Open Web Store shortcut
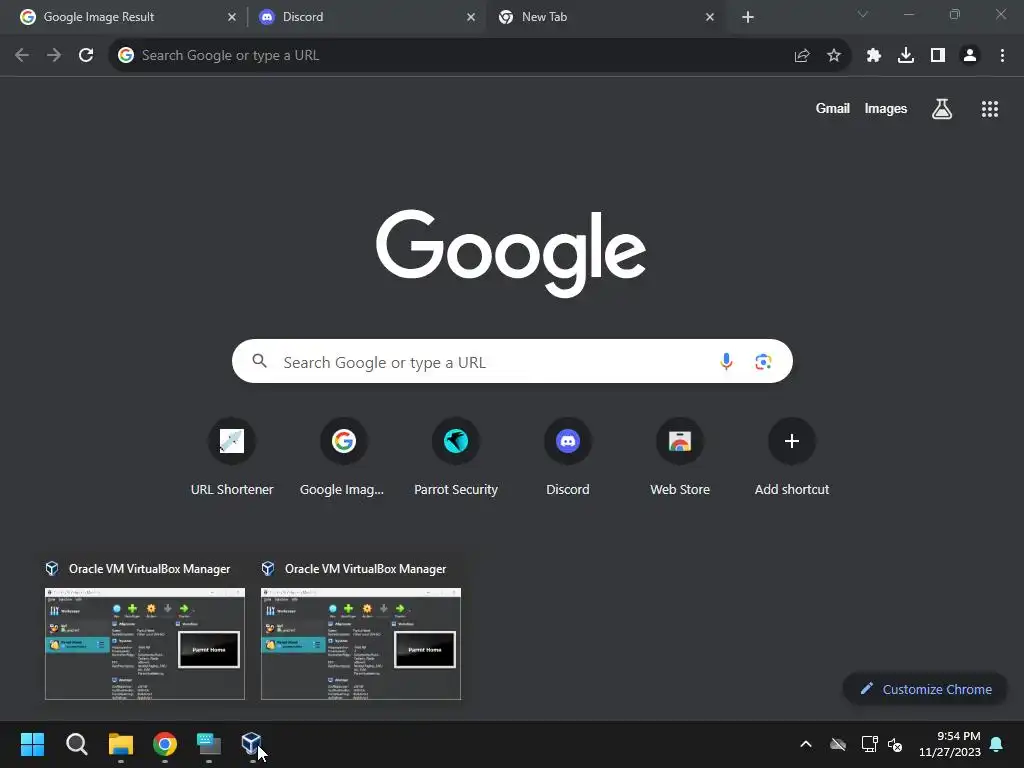The height and width of the screenshot is (768, 1024). (680, 458)
